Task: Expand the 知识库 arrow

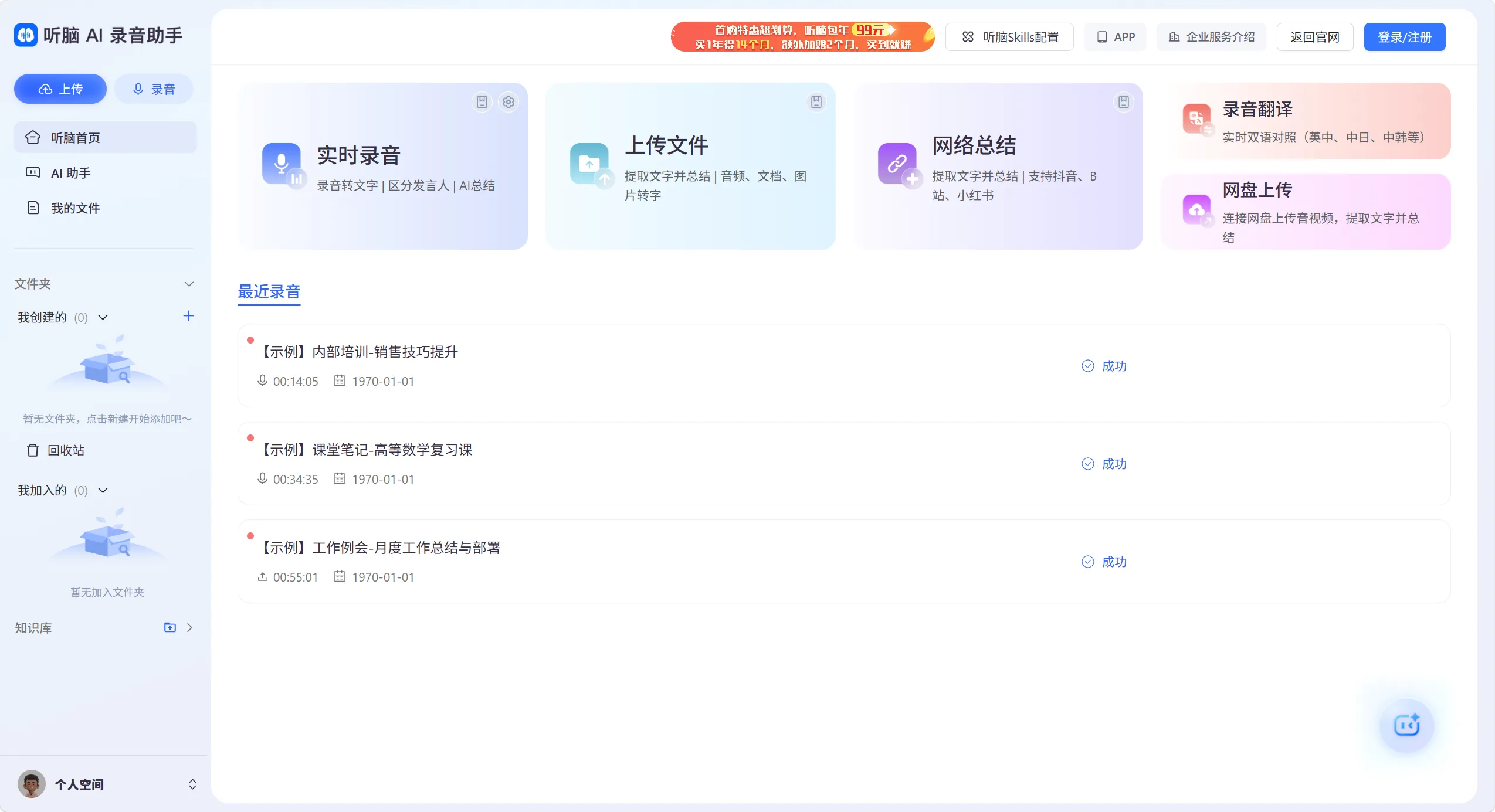Action: point(189,627)
